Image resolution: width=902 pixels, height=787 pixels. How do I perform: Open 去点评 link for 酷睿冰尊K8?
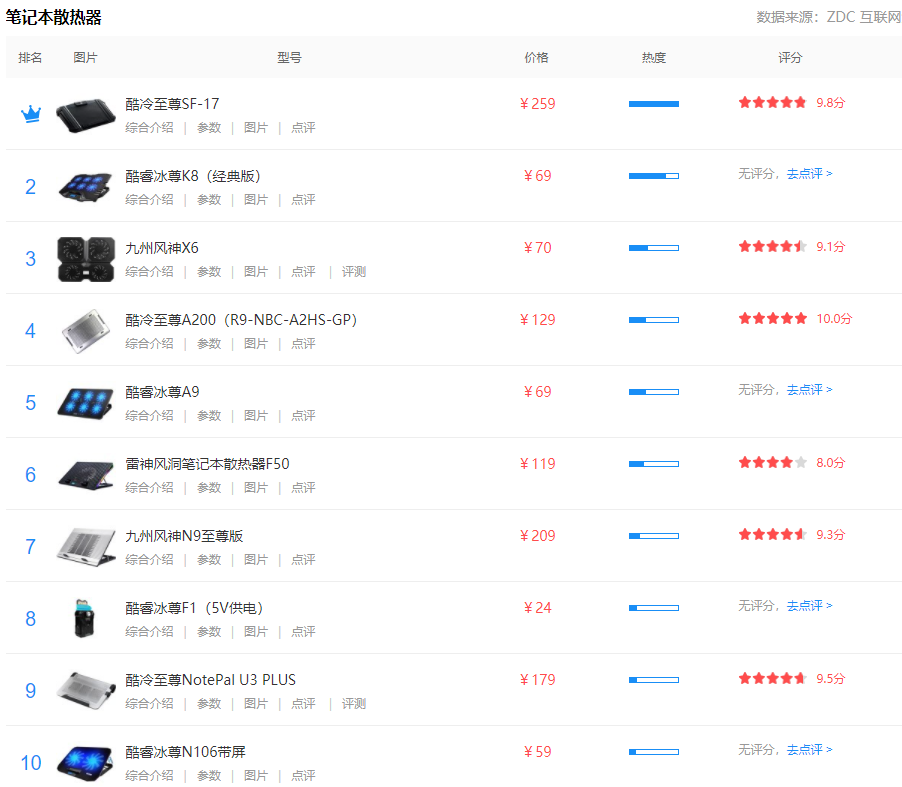(x=809, y=174)
